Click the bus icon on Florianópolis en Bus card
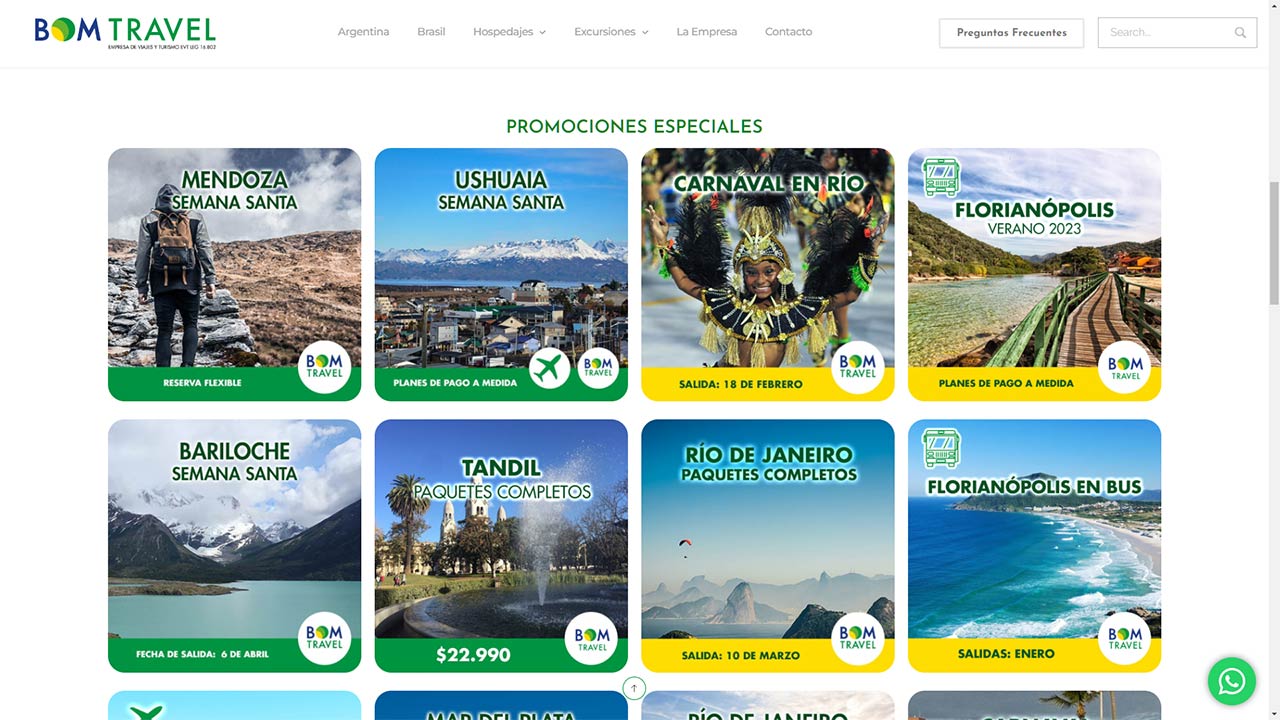The image size is (1280, 720). [940, 448]
